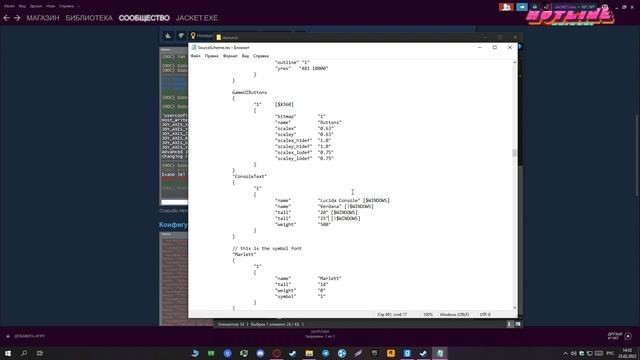Open Notepad's Правка menu

click(211, 56)
